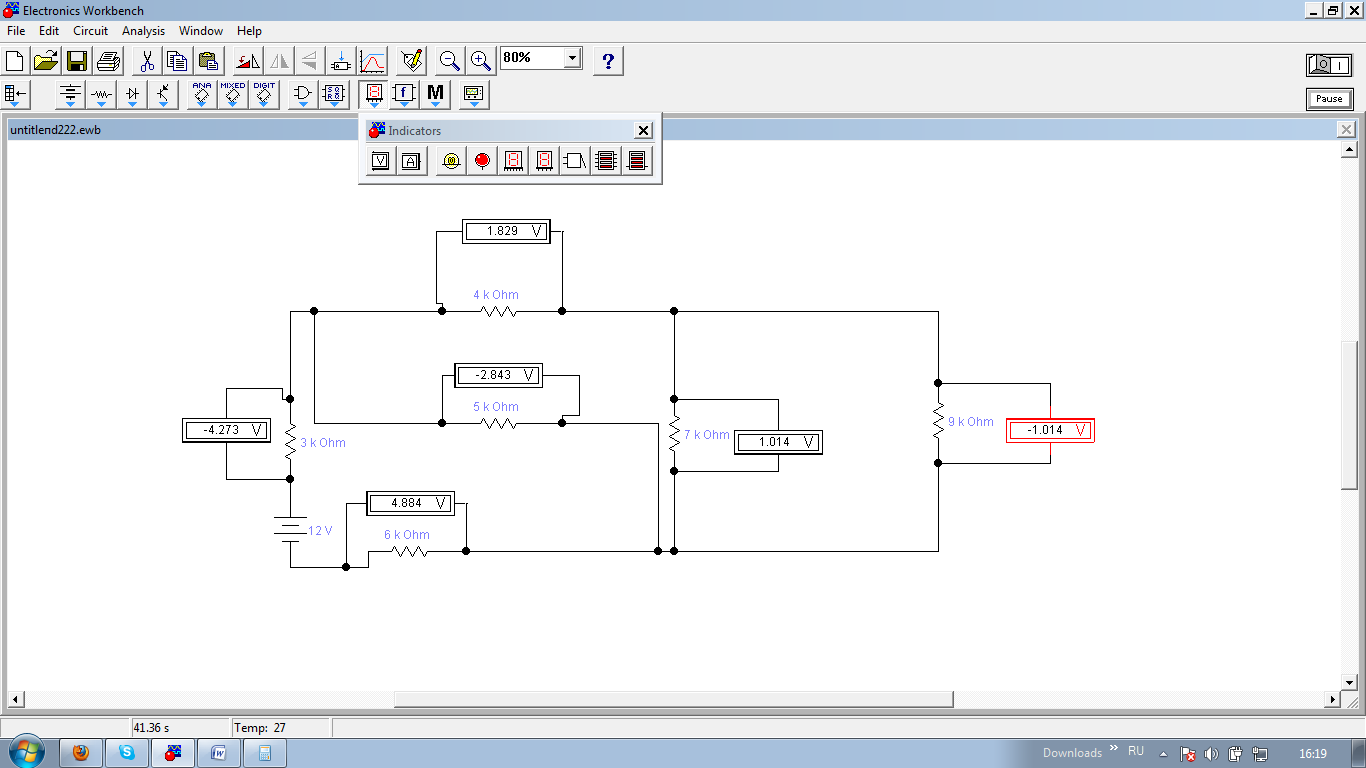The image size is (1366, 768).
Task: Open Calculator from the taskbar
Action: (265, 753)
